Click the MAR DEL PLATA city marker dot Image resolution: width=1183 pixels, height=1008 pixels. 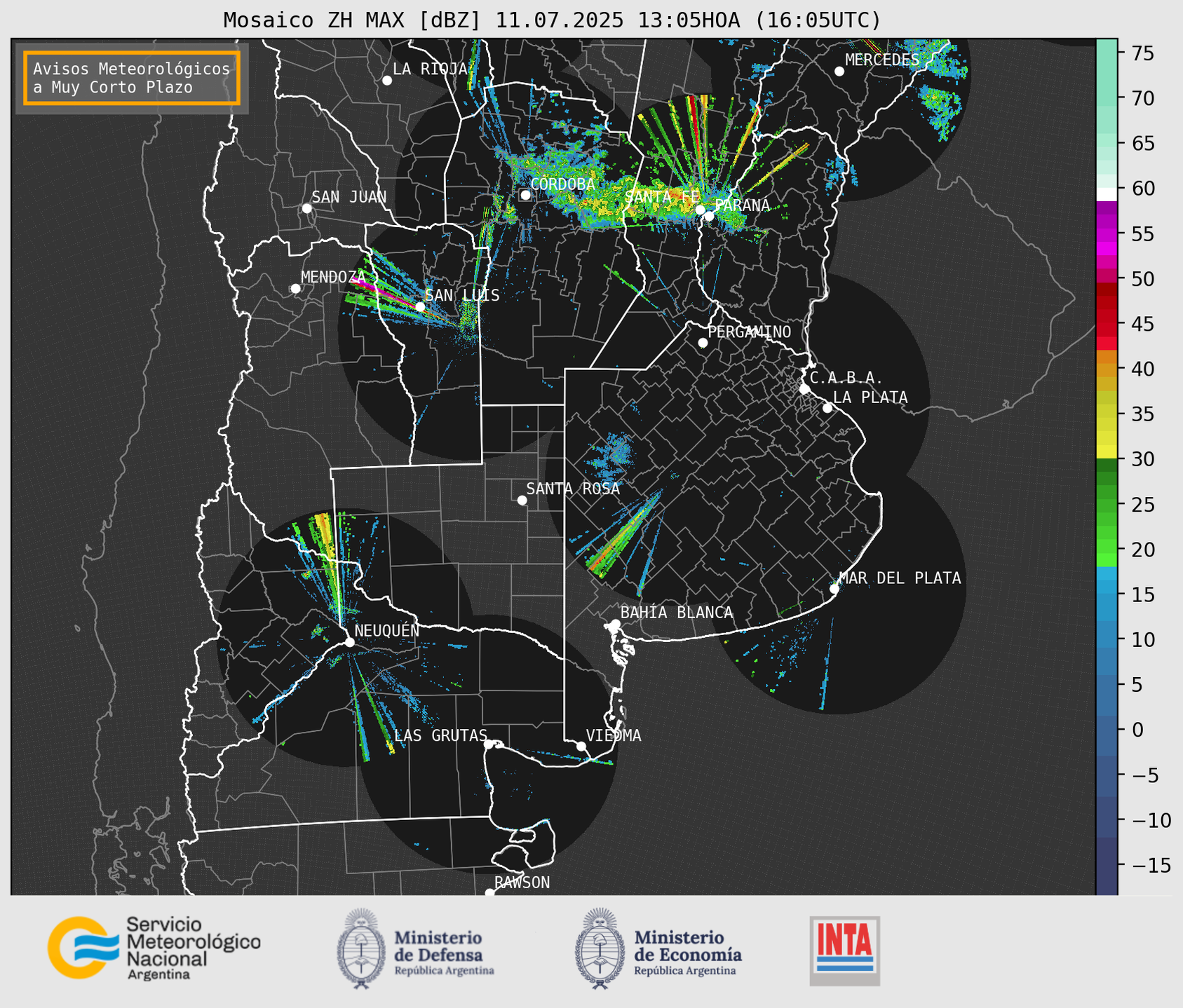pyautogui.click(x=834, y=589)
